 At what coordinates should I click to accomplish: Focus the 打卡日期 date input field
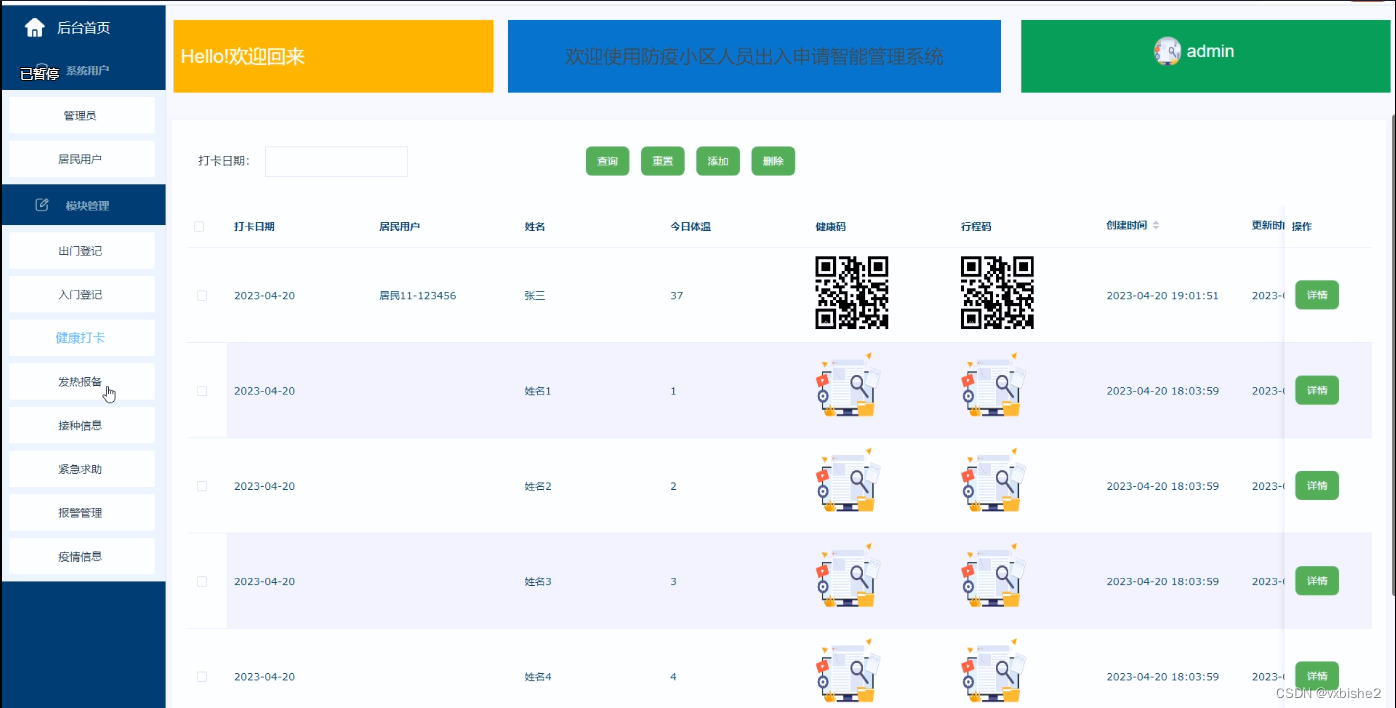(x=336, y=161)
